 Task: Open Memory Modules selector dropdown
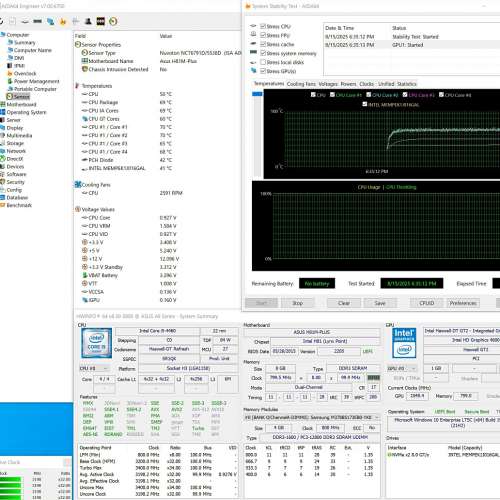(312, 417)
